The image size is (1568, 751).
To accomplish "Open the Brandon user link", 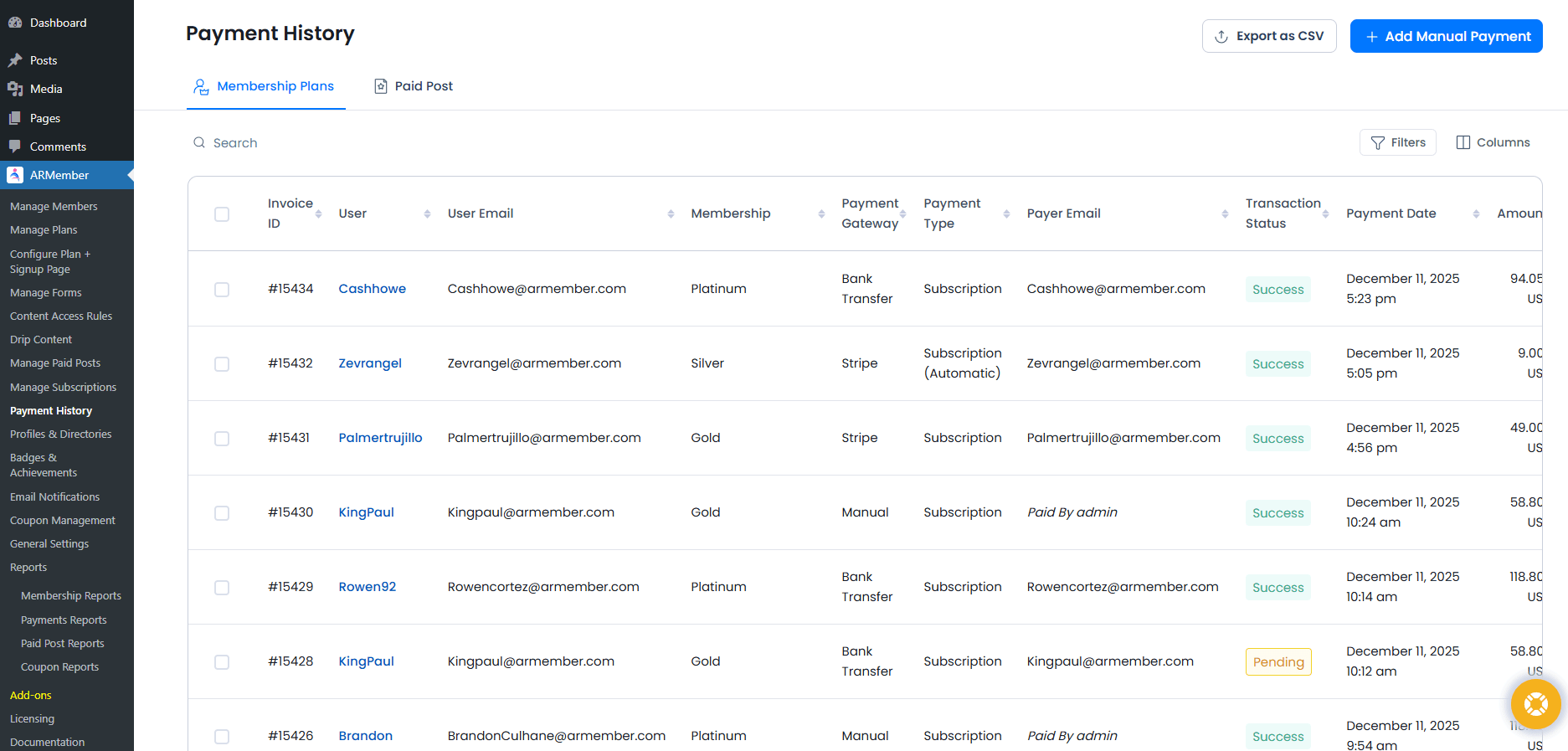I will (x=366, y=736).
